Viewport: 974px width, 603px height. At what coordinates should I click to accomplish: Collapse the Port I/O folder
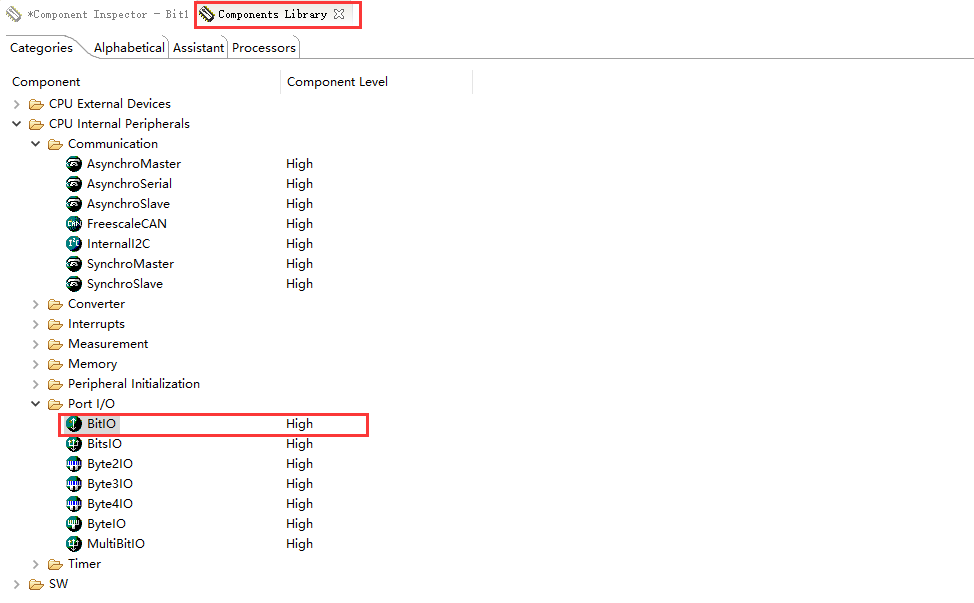35,404
